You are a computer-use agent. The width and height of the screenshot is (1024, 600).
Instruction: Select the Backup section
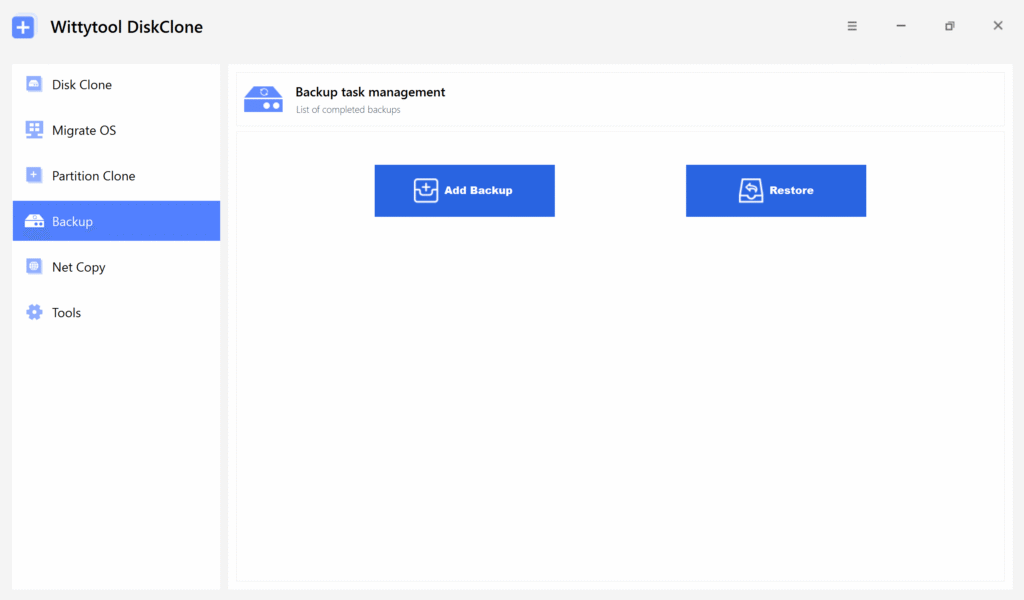click(x=116, y=221)
